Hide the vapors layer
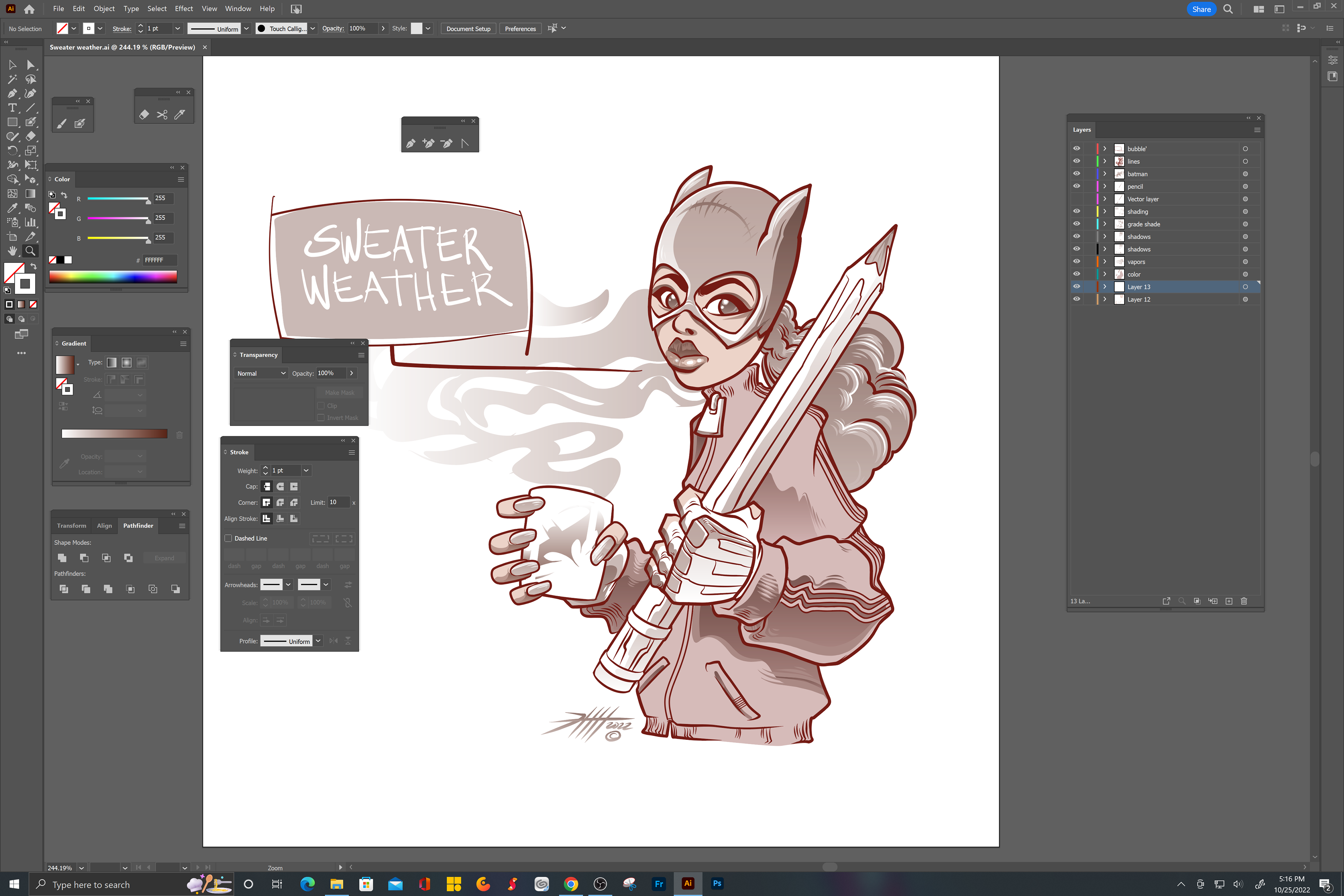The image size is (1344, 896). pos(1077,262)
